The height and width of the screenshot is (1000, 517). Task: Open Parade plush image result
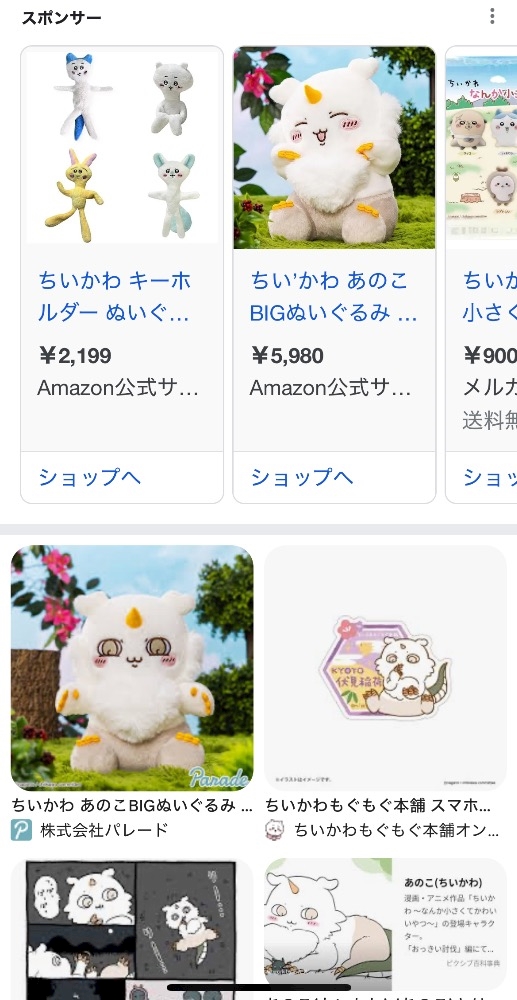click(132, 668)
